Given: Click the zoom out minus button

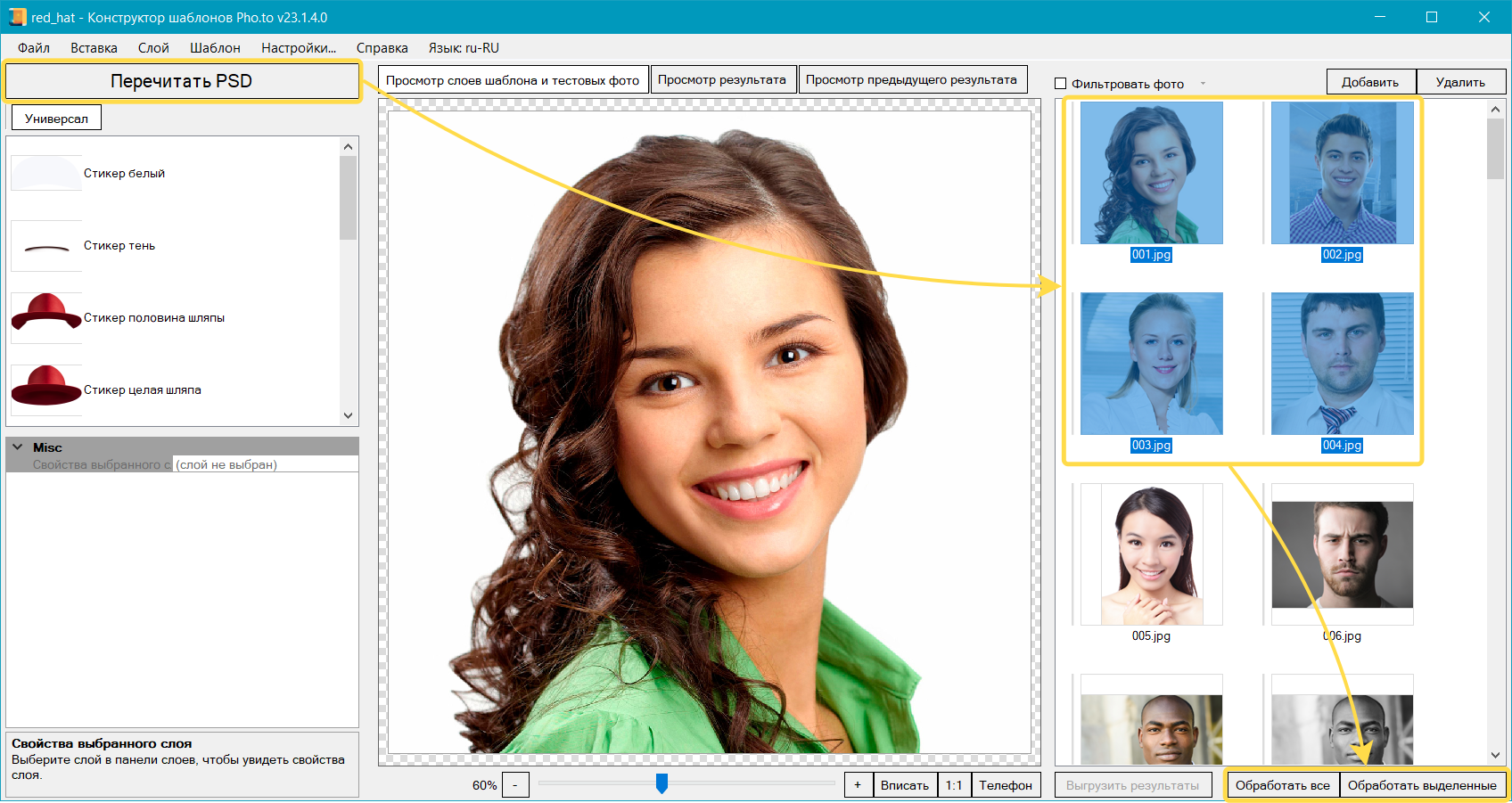Looking at the screenshot, I should [x=515, y=785].
